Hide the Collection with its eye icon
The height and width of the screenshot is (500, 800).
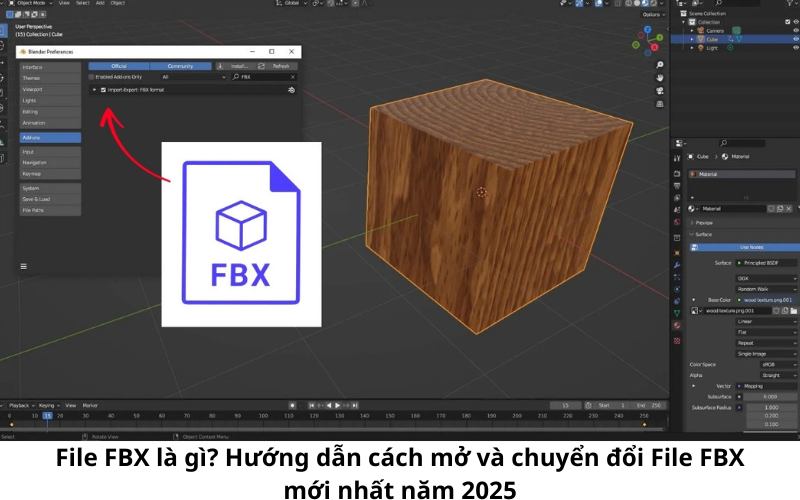(796, 22)
